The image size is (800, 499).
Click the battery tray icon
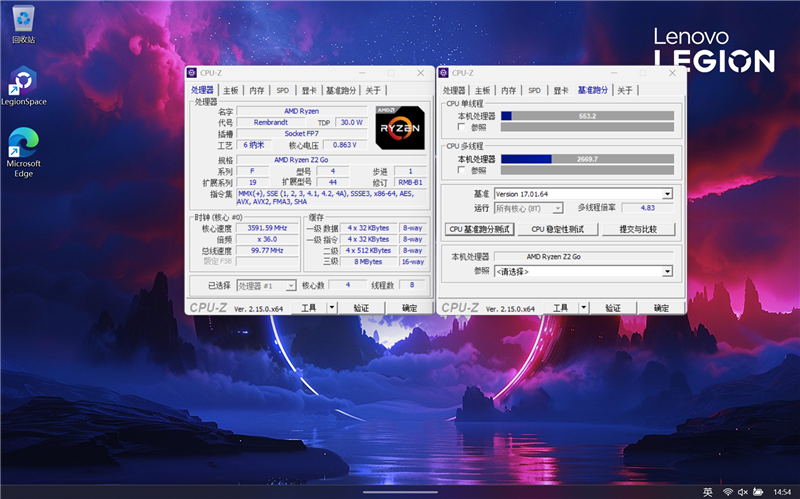click(x=758, y=492)
